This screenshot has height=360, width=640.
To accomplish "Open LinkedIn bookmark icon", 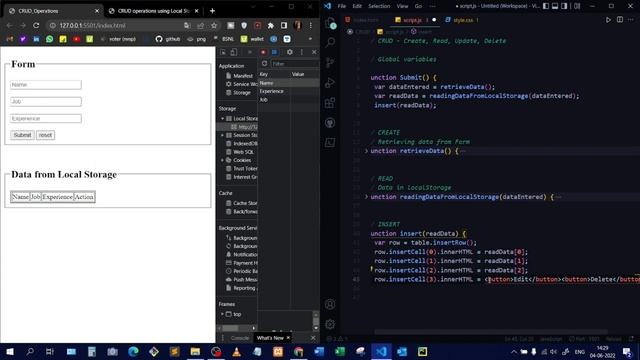I will point(36,39).
